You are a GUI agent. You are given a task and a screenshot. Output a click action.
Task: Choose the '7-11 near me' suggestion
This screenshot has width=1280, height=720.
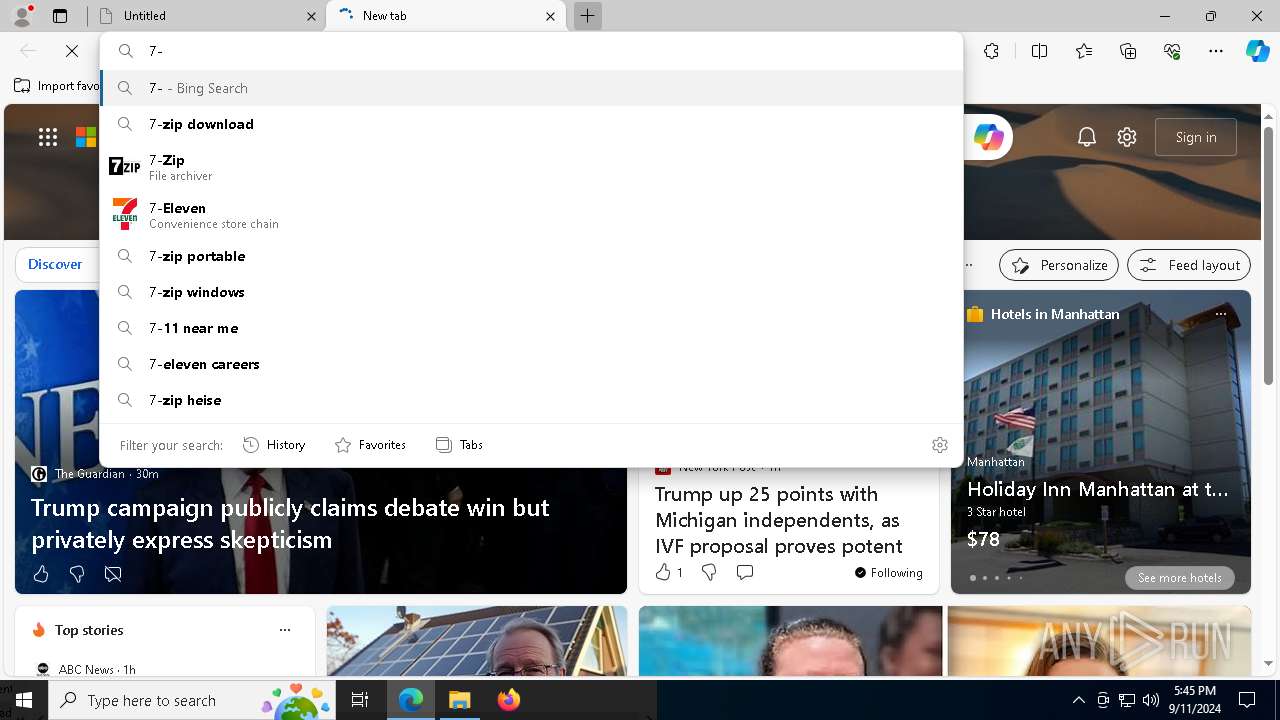[531, 328]
